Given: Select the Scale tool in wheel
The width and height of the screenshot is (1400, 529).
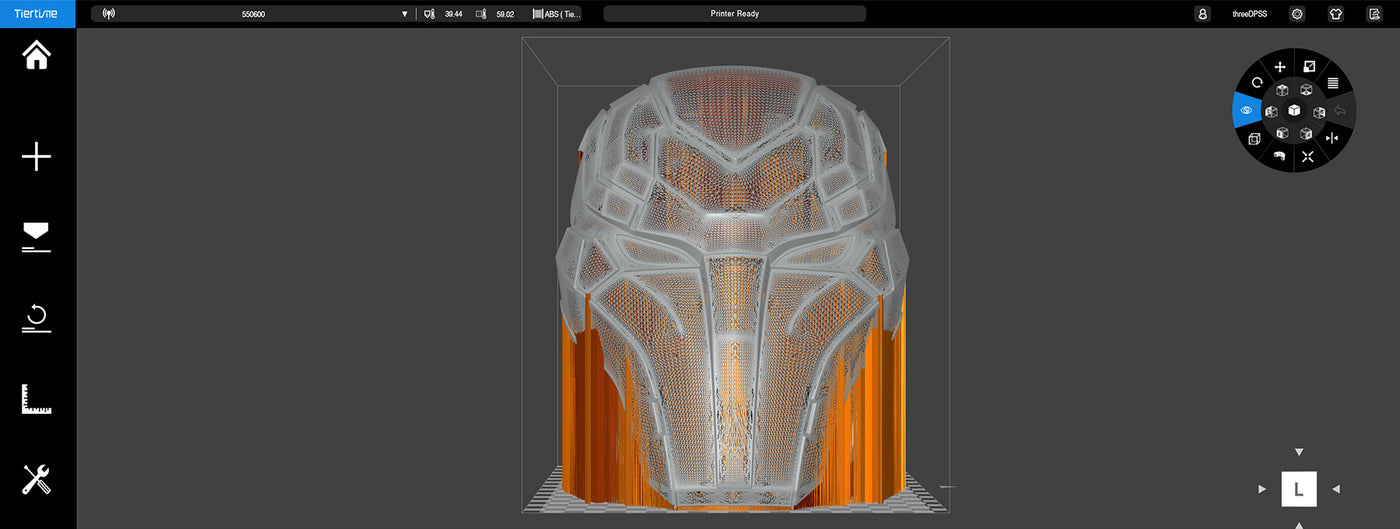Looking at the screenshot, I should 1309,67.
